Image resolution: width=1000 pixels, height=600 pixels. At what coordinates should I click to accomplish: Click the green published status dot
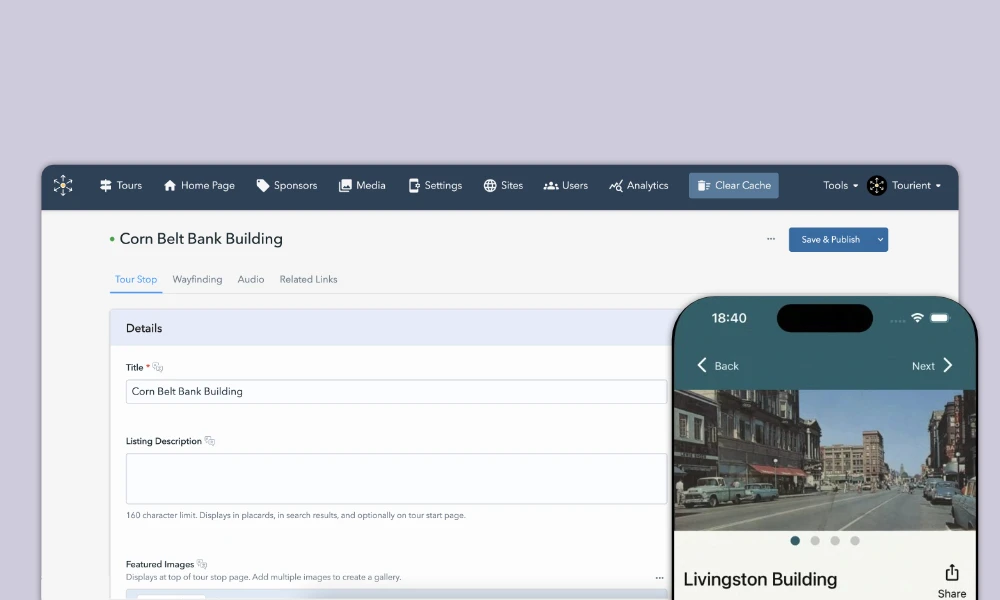pos(112,239)
